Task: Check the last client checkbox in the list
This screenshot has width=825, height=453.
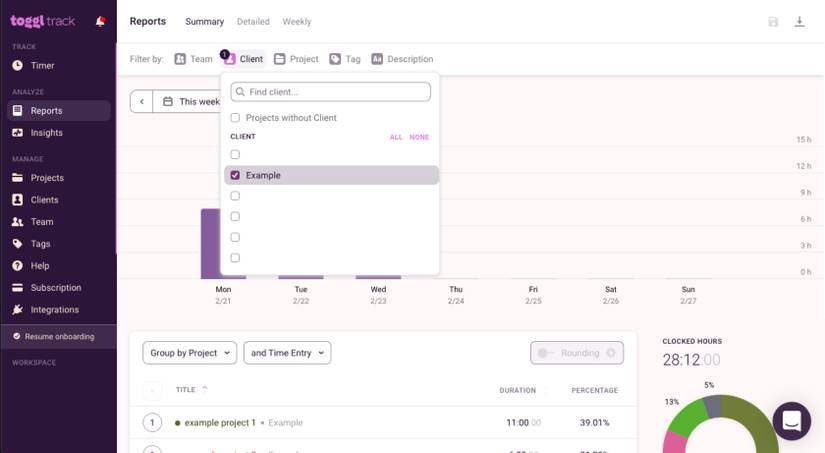Action: (x=235, y=258)
